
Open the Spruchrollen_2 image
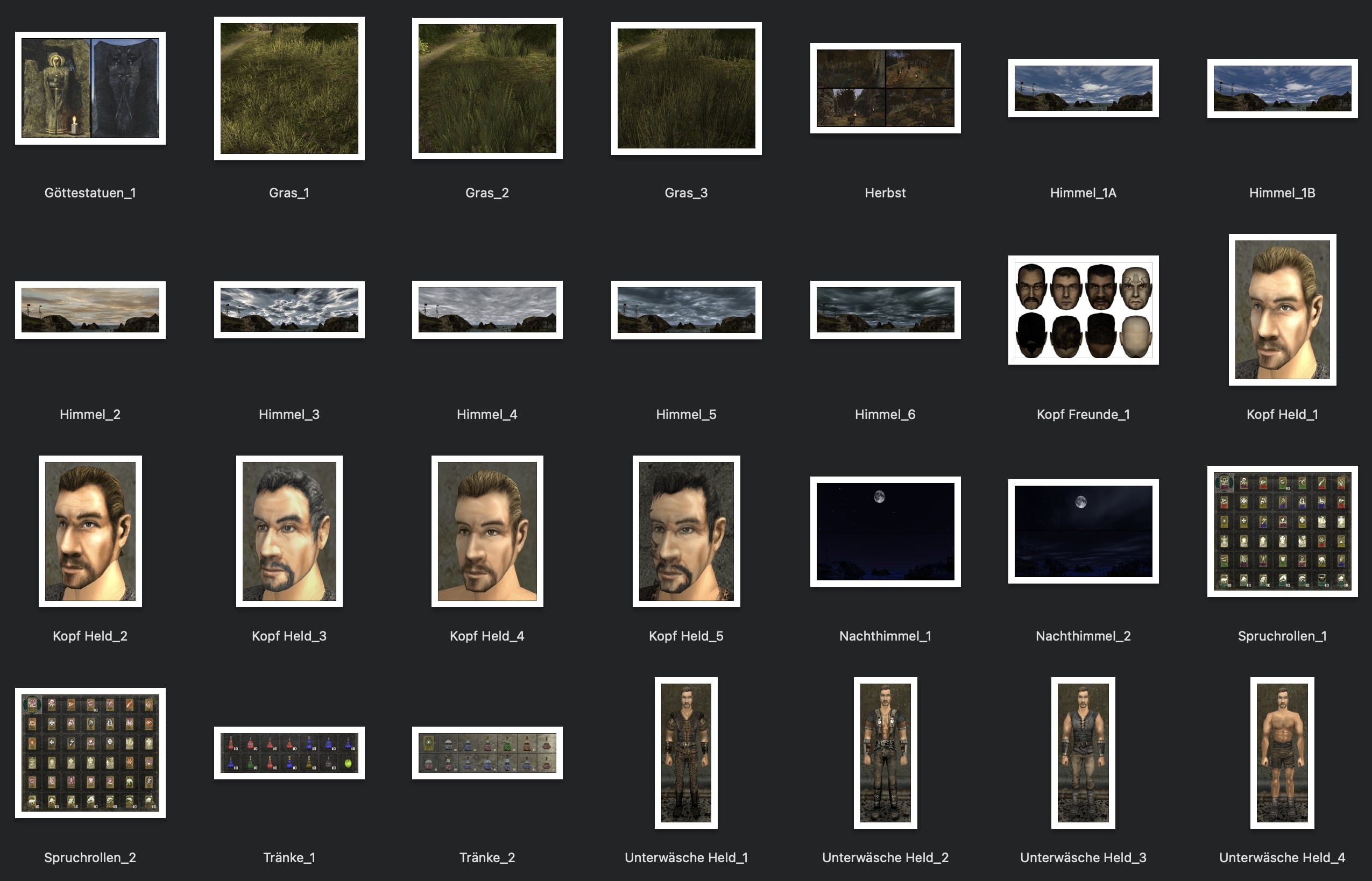click(90, 752)
